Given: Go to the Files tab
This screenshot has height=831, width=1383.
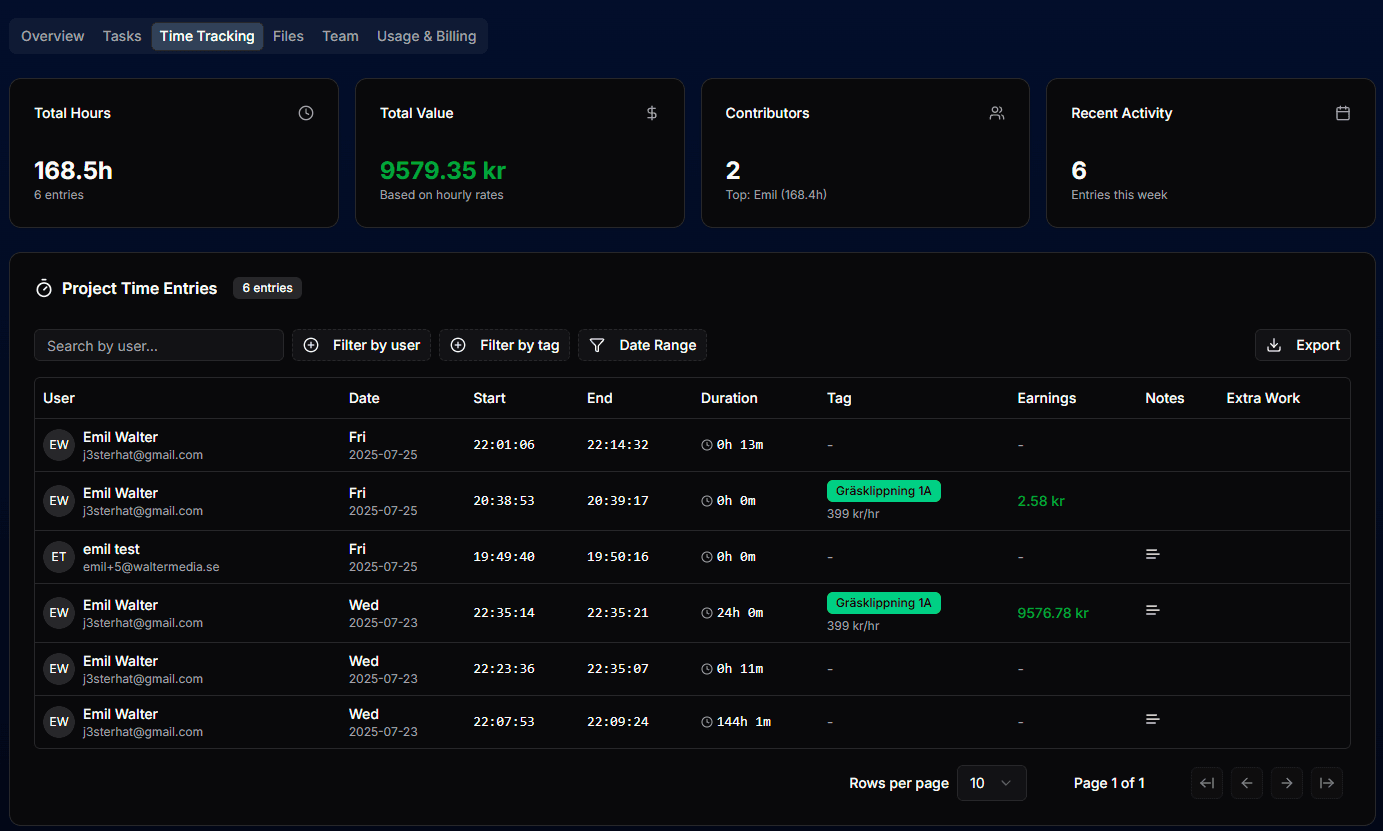Looking at the screenshot, I should (288, 36).
